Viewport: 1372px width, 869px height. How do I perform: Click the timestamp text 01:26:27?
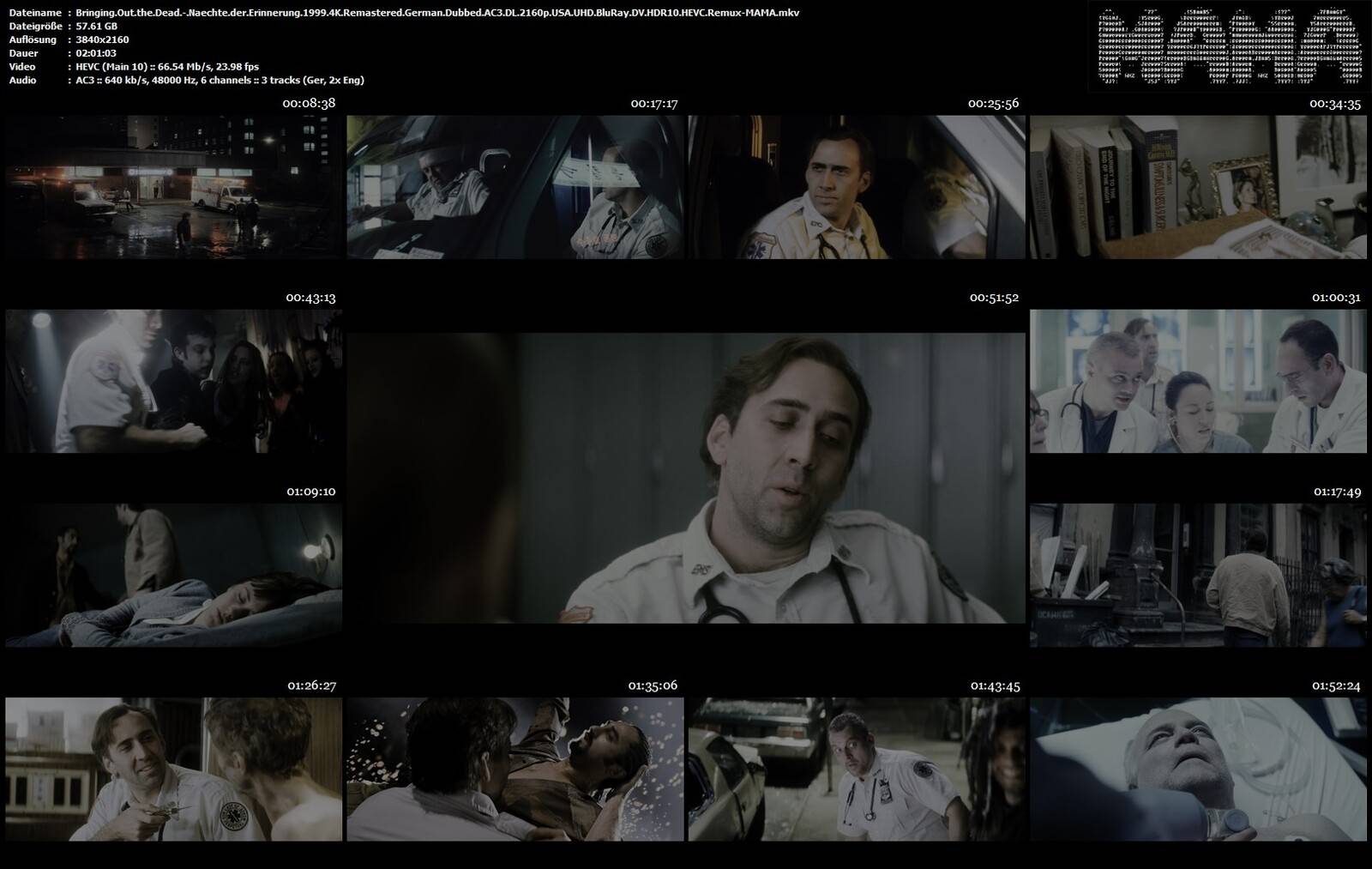click(x=311, y=686)
